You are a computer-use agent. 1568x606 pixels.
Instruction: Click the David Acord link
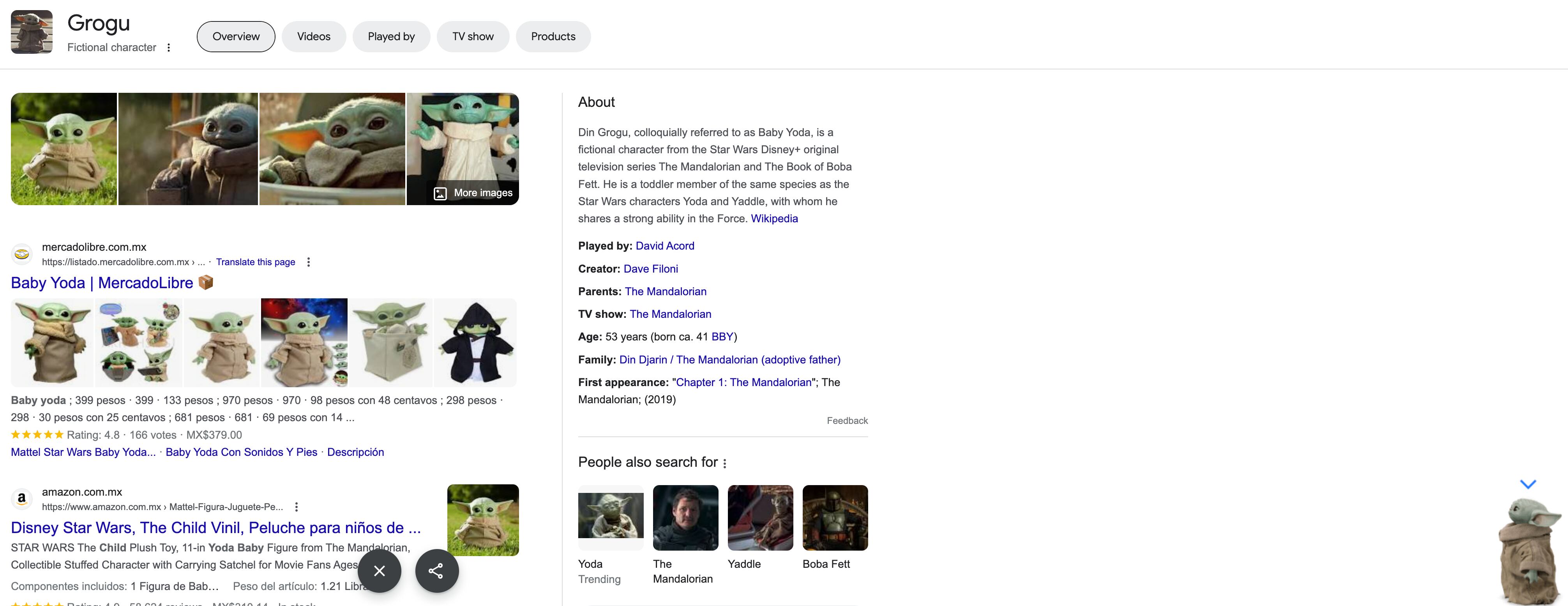pos(665,246)
